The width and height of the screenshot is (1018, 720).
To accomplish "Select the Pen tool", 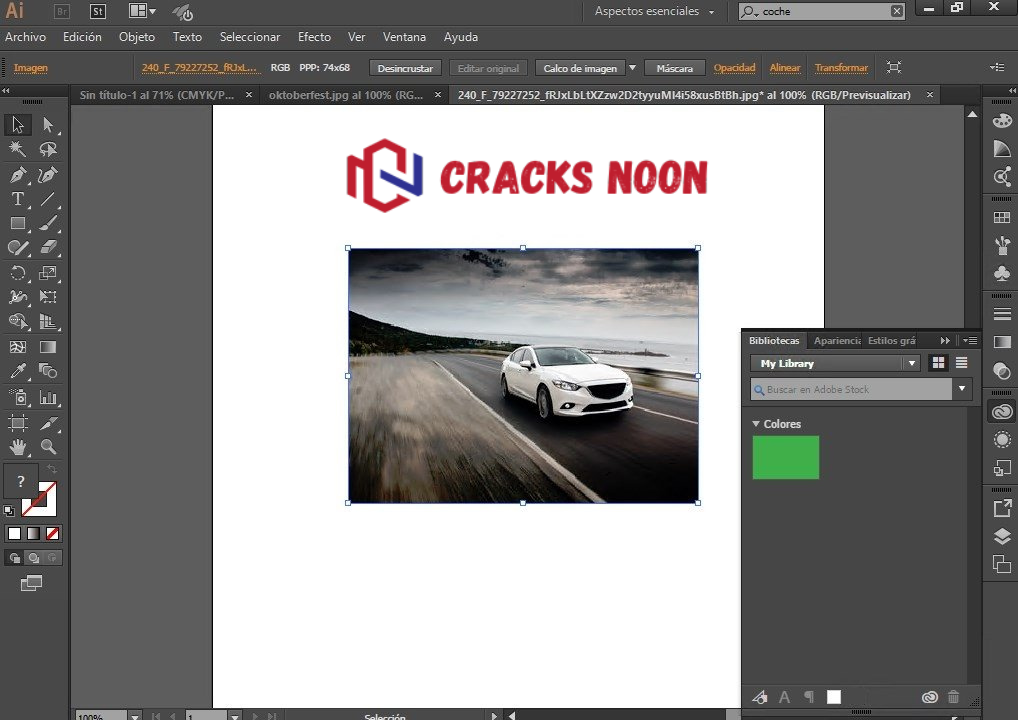I will pos(18,174).
